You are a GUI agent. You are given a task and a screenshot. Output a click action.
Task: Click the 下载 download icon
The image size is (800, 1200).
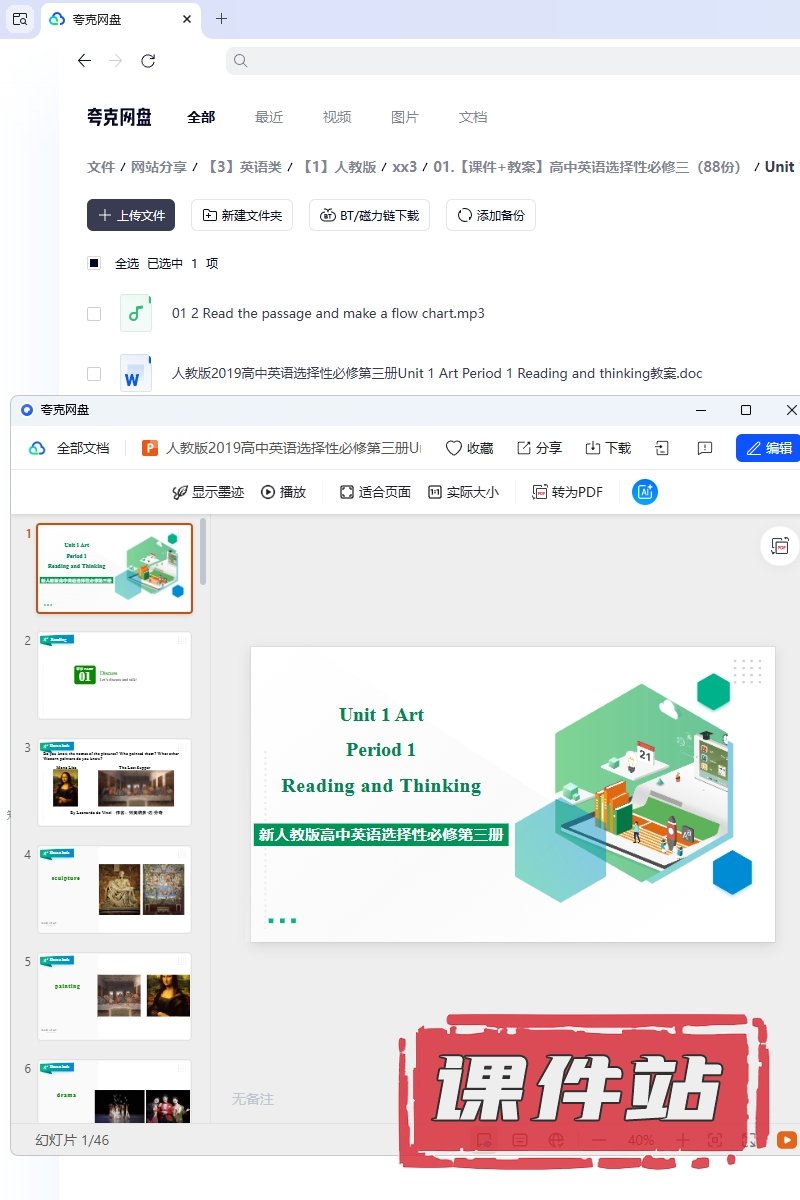[x=593, y=448]
